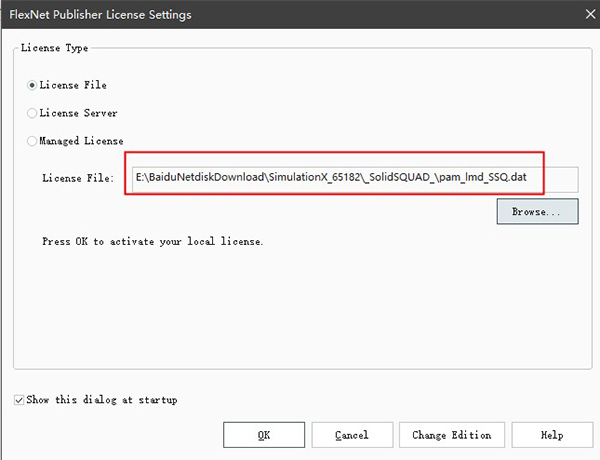
Task: Click the "Managed License" label text
Action: click(x=82, y=141)
